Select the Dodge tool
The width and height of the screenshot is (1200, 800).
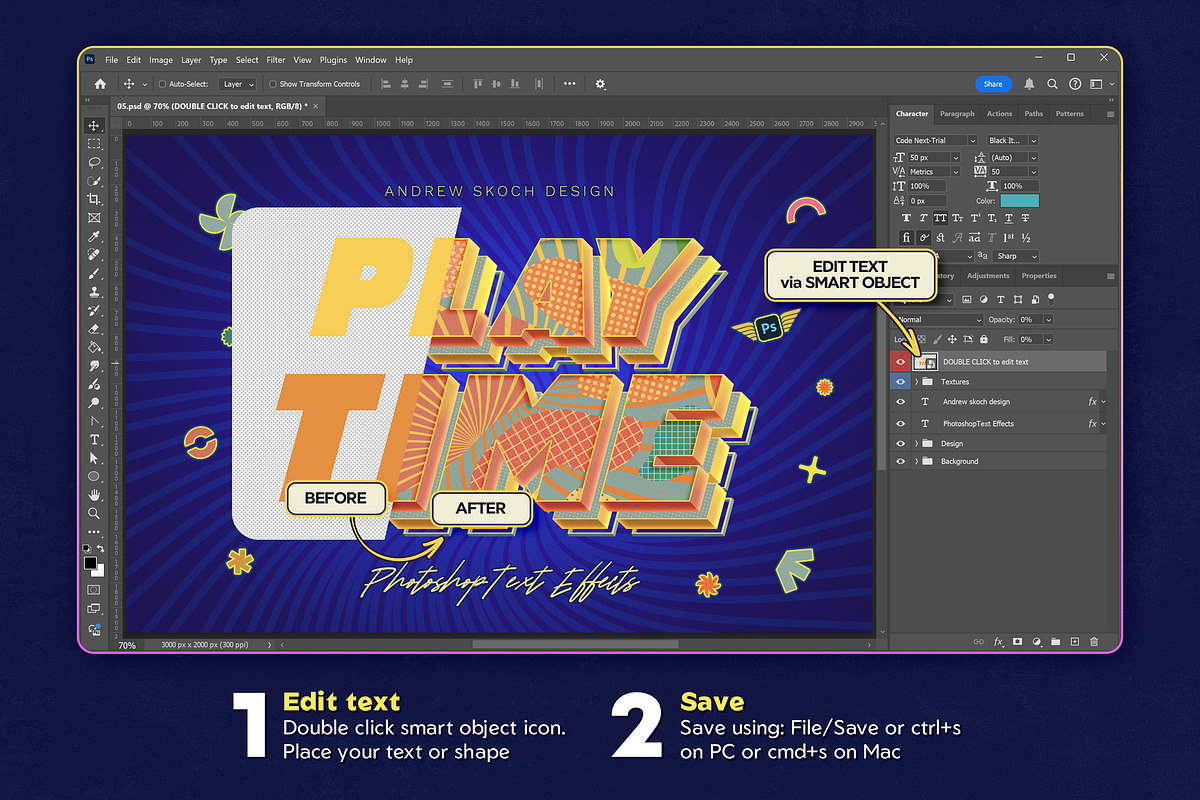[94, 402]
